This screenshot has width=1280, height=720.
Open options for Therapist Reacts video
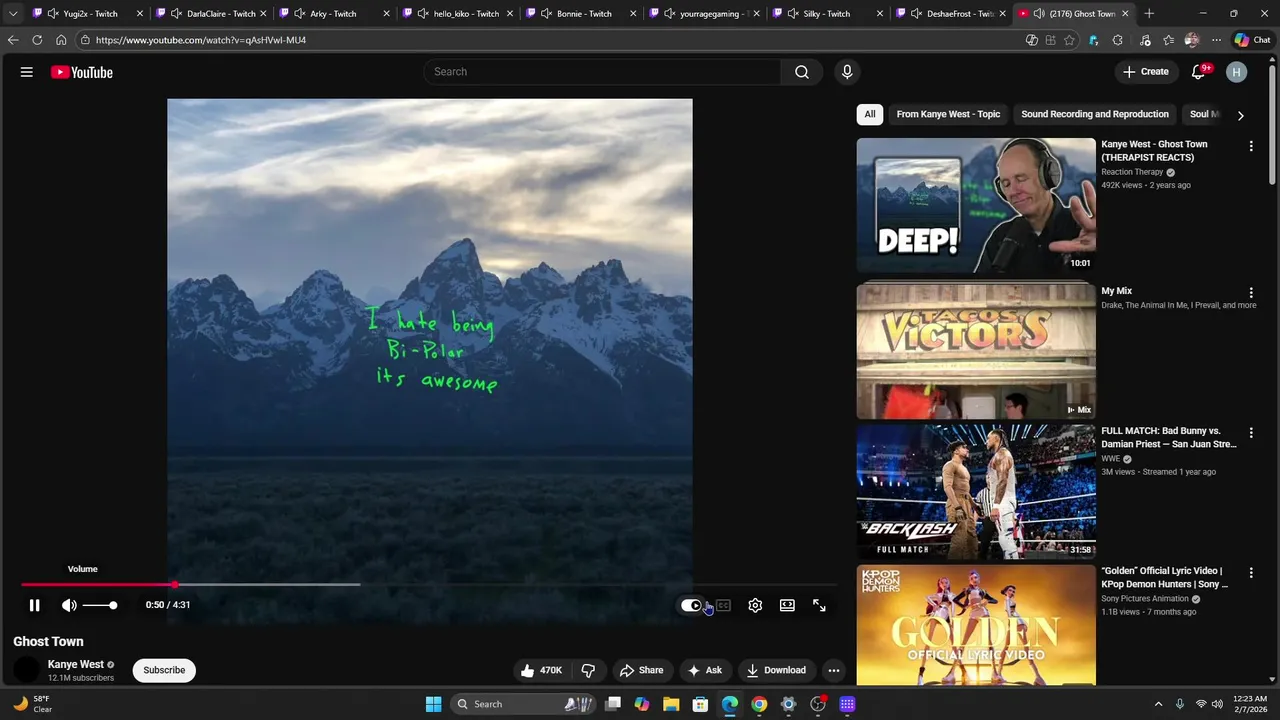click(1251, 146)
